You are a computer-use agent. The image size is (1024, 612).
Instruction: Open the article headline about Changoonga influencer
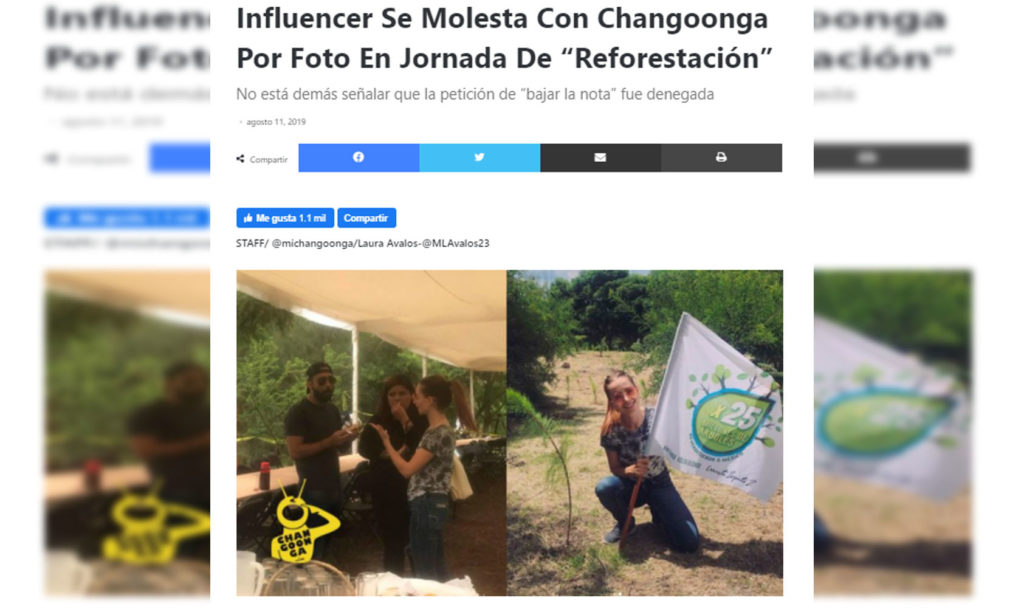[x=504, y=38]
